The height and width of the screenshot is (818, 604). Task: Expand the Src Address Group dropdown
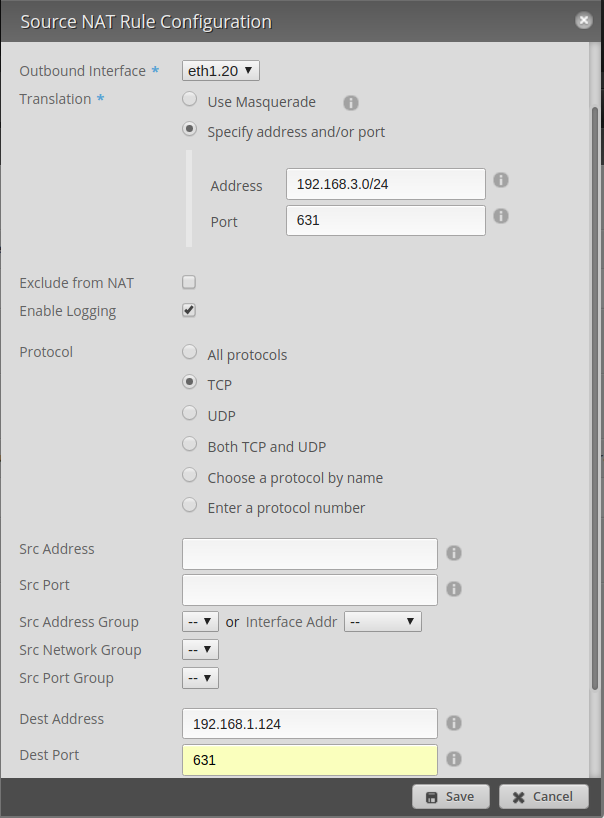click(x=200, y=622)
